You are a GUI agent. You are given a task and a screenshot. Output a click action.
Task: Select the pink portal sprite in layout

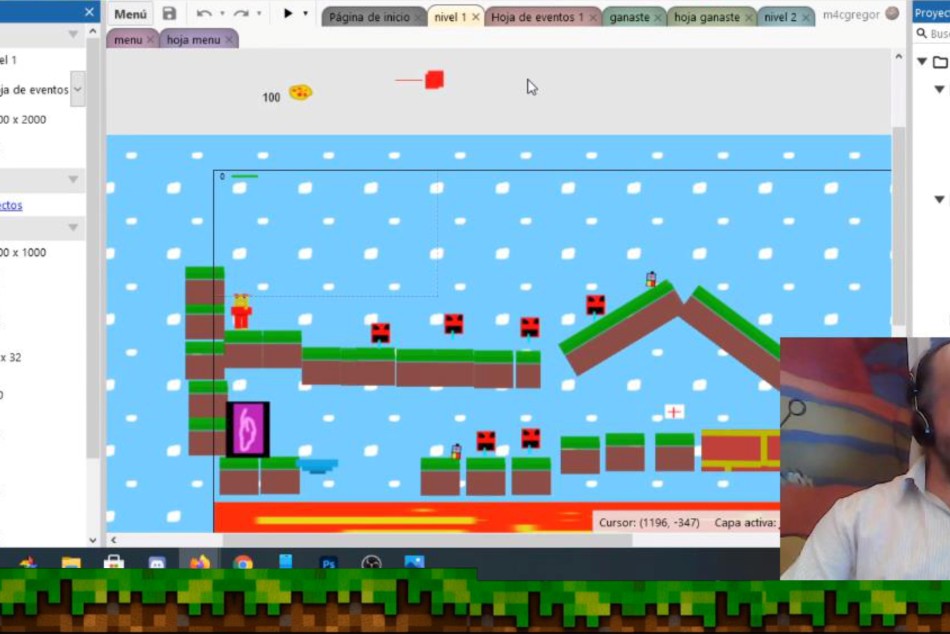coord(248,429)
